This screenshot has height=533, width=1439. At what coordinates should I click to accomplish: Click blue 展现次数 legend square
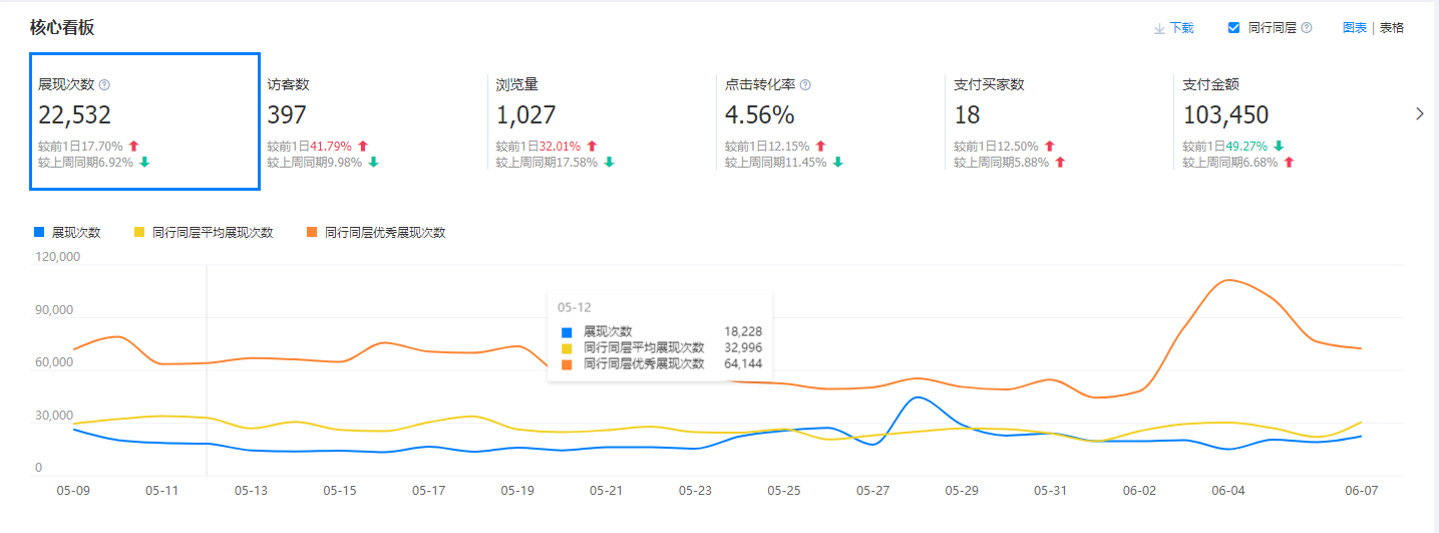[x=39, y=232]
